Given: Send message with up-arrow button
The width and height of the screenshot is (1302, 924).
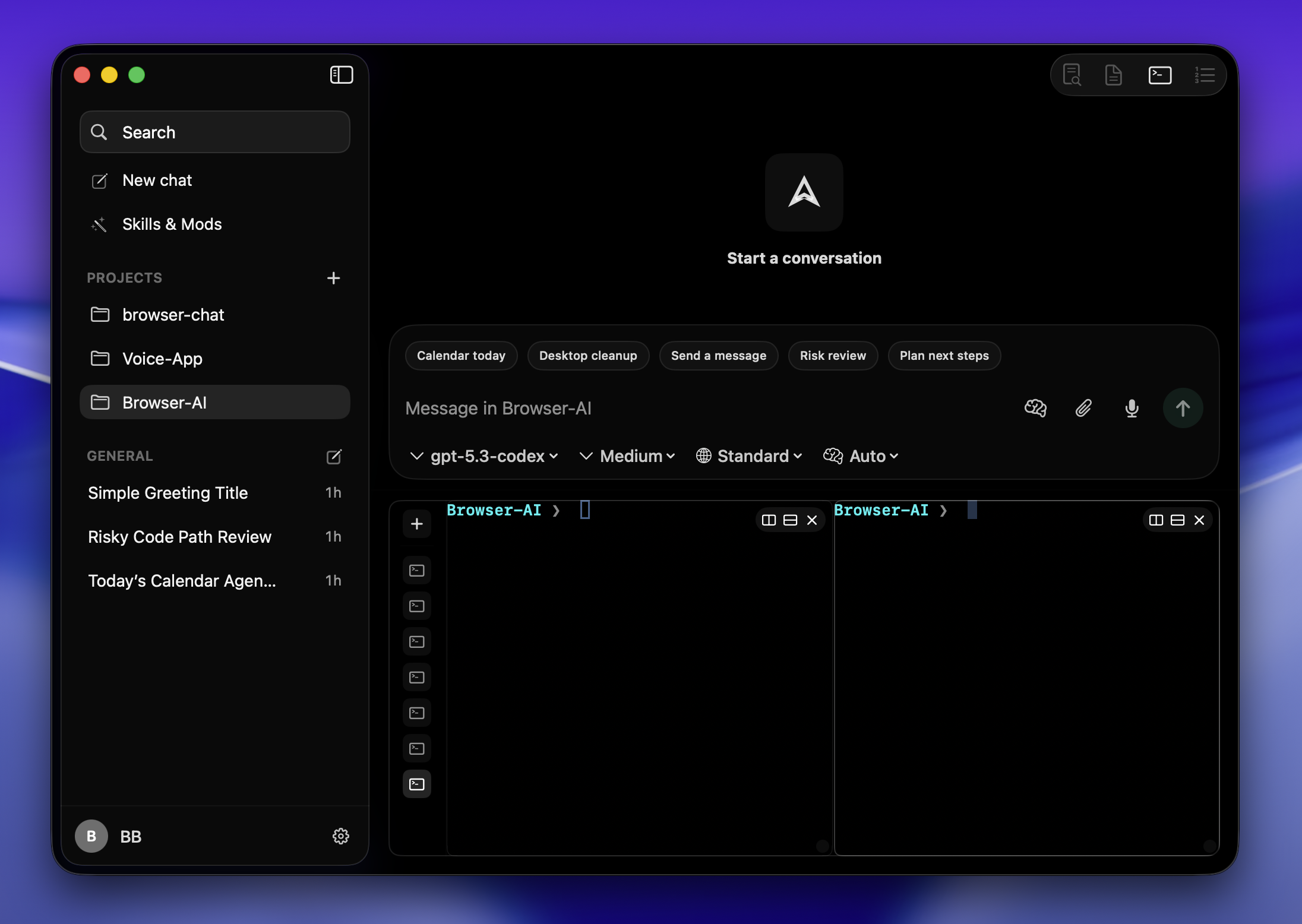Looking at the screenshot, I should point(1183,408).
